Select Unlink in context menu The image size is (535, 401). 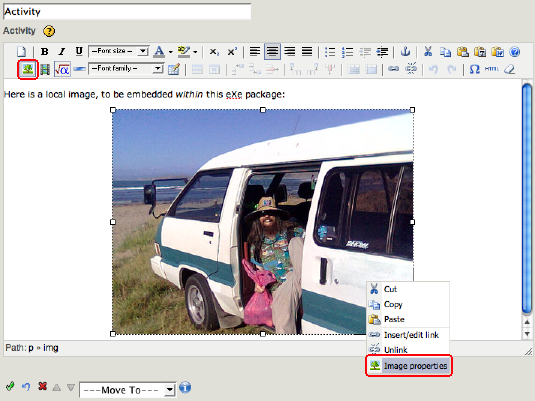[x=408, y=350]
